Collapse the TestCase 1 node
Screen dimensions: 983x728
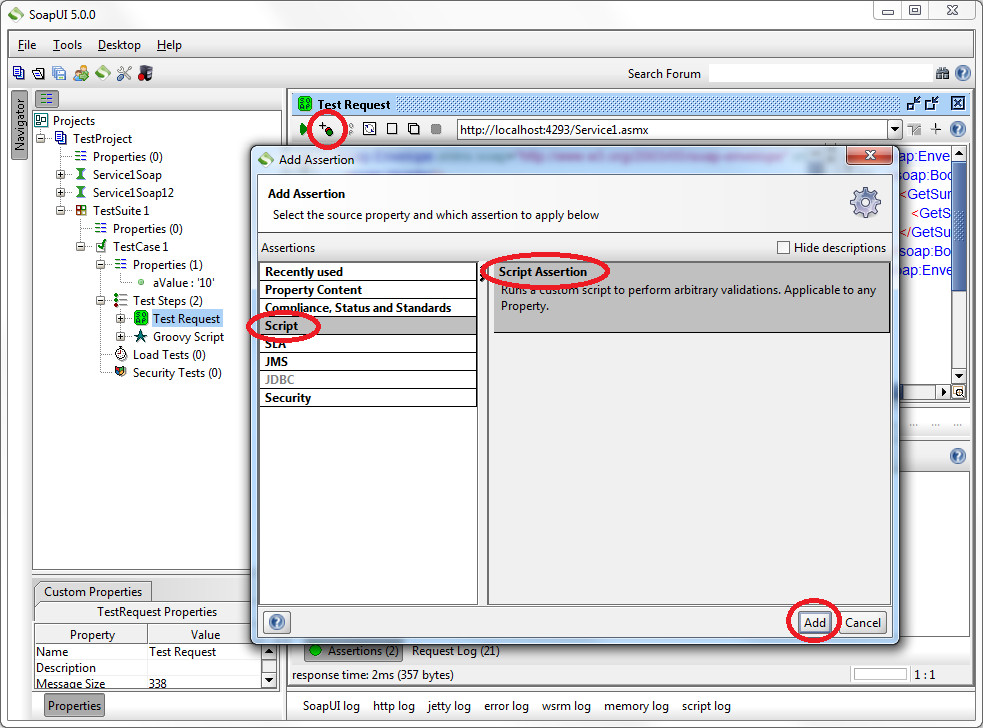tap(81, 246)
